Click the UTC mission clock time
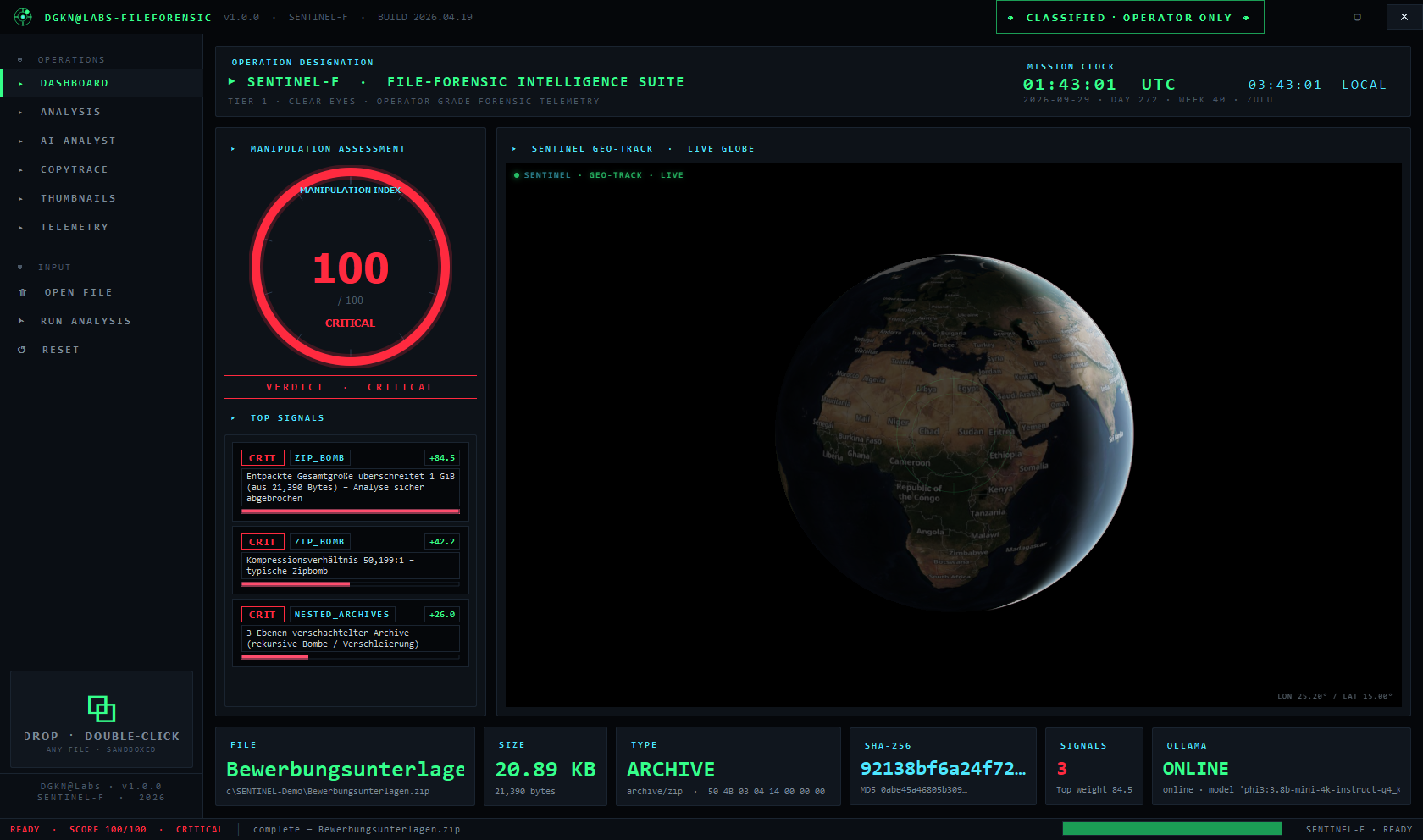The height and width of the screenshot is (840, 1423). (x=1070, y=85)
